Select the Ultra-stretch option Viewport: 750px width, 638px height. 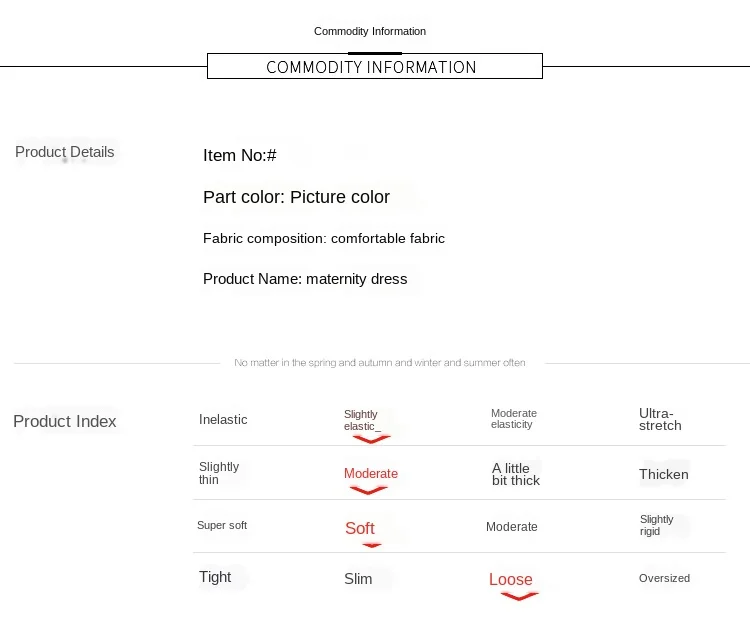660,419
